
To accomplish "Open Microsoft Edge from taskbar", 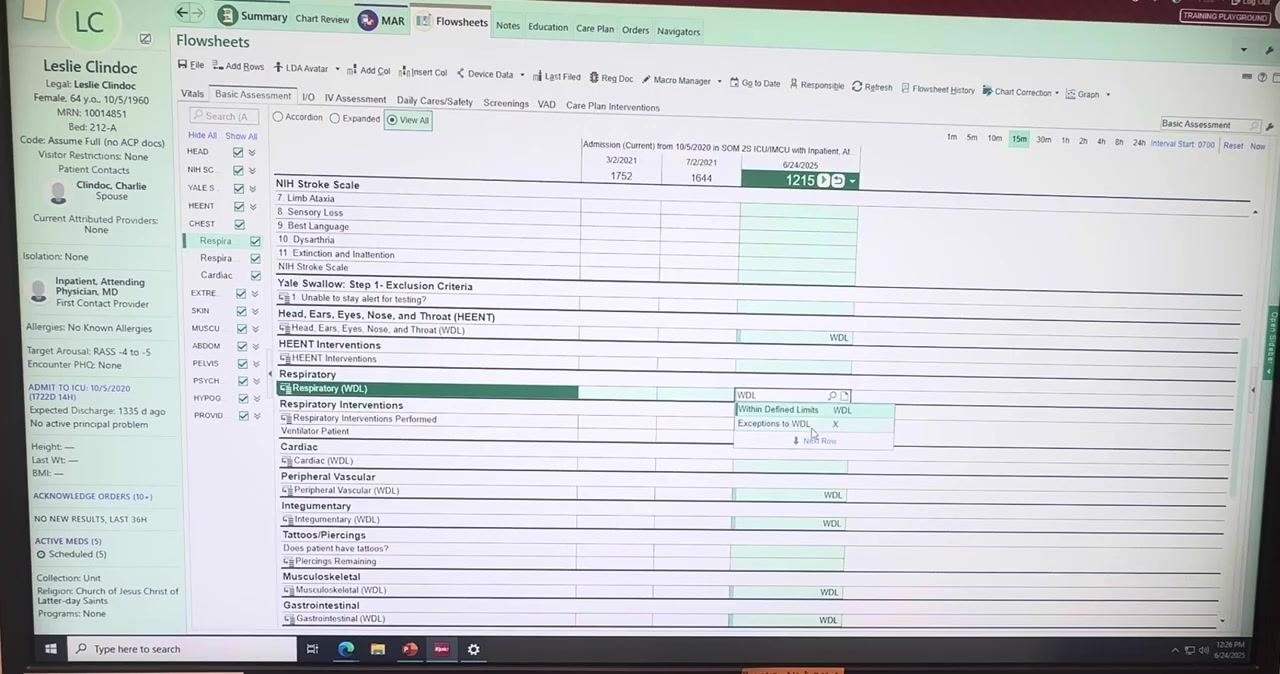I will (346, 649).
